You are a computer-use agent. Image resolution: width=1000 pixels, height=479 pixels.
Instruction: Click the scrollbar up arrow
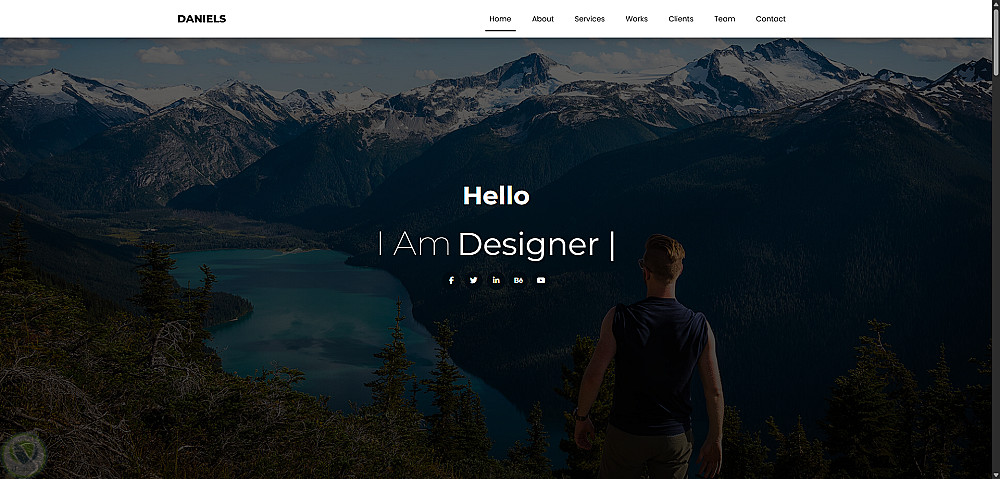click(x=996, y=4)
